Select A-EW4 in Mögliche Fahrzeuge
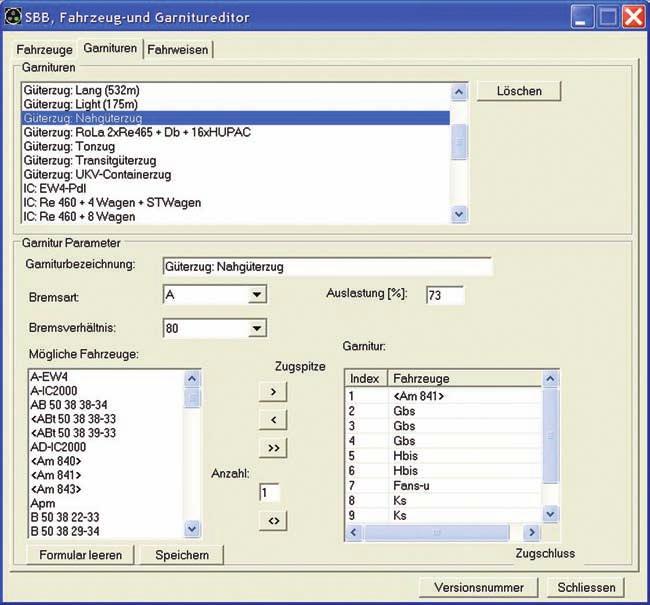Image resolution: width=650 pixels, height=605 pixels. click(x=107, y=377)
